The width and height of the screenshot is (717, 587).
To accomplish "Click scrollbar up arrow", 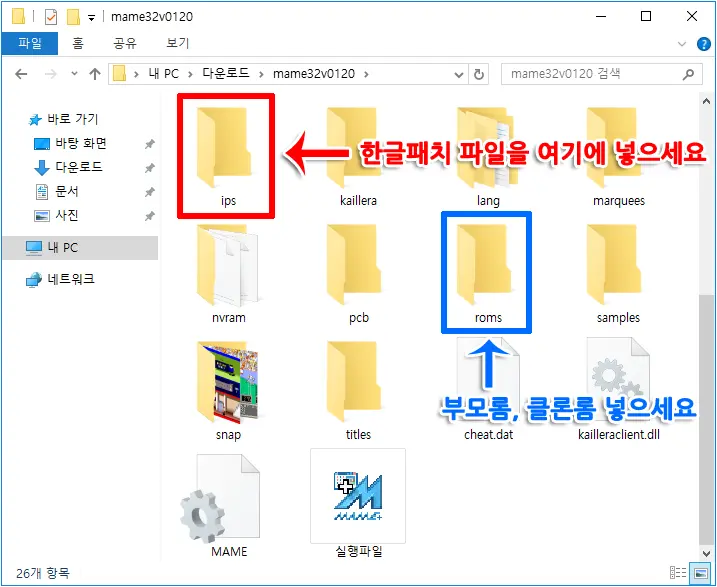I will click(x=706, y=101).
